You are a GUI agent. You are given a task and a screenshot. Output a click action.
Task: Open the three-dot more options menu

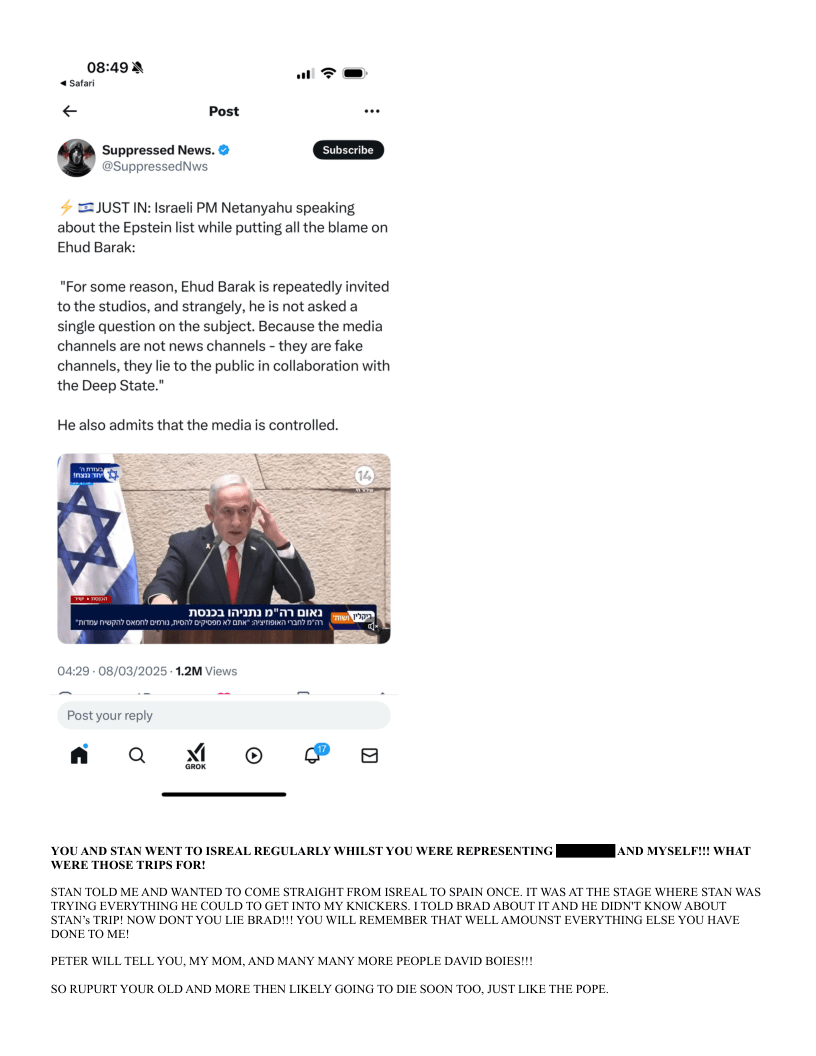pyautogui.click(x=372, y=111)
